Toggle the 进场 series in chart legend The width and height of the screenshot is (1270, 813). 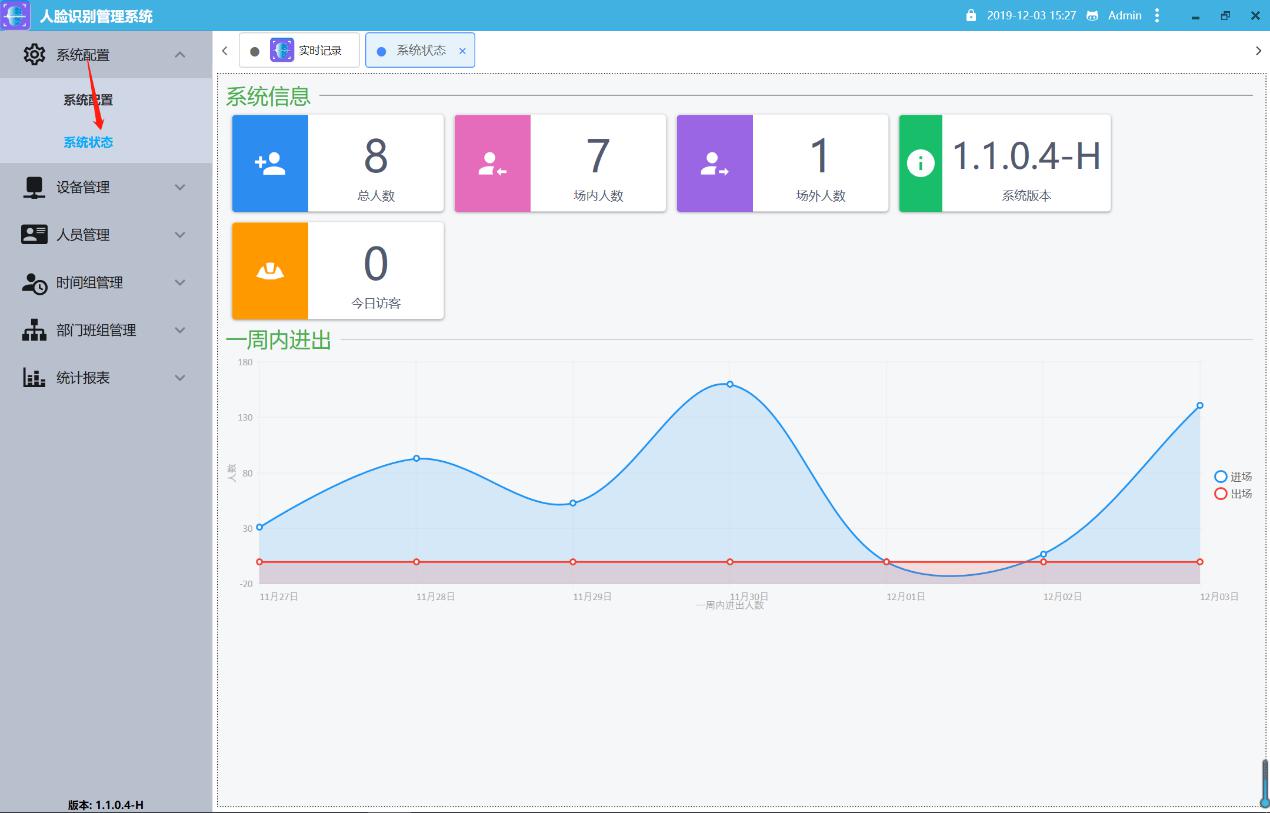click(1232, 477)
